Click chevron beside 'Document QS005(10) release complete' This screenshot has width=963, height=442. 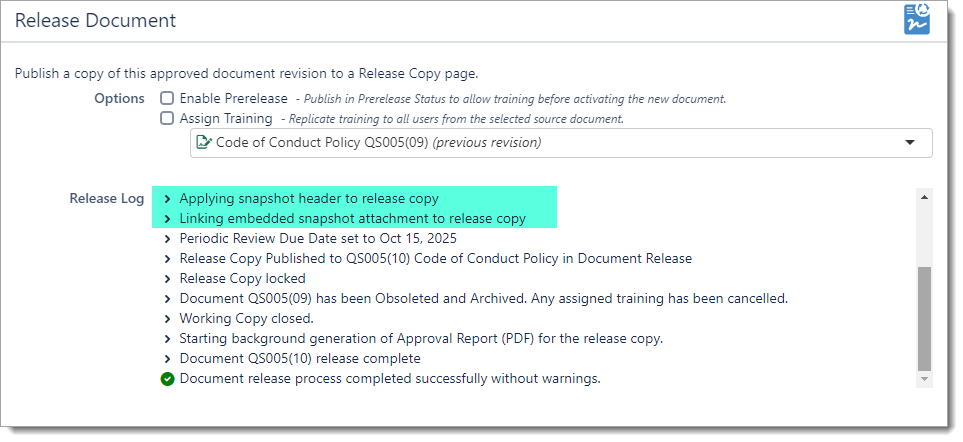click(168, 359)
